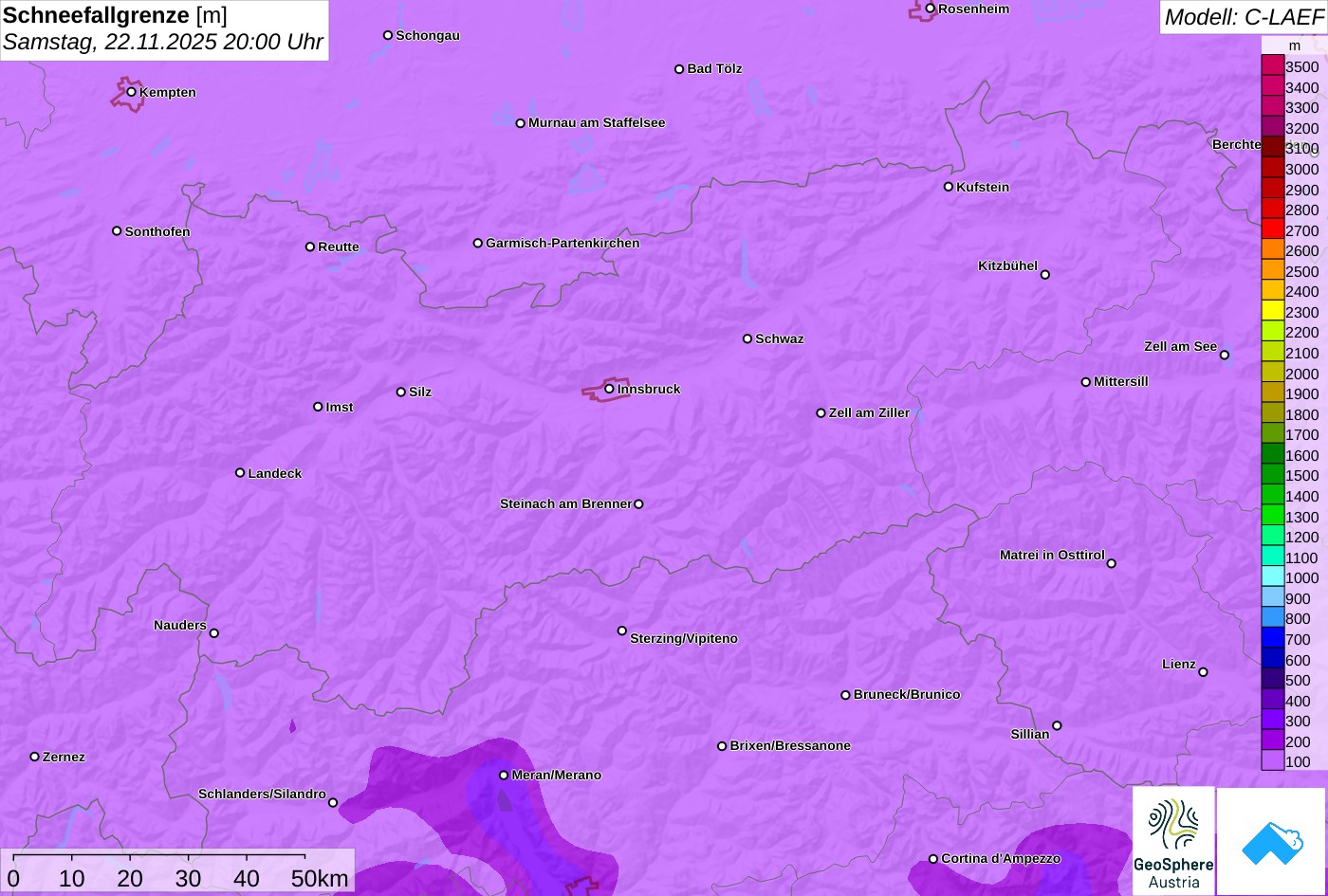This screenshot has width=1328, height=896.
Task: Click the blue cloud weather logo
Action: tap(1272, 841)
